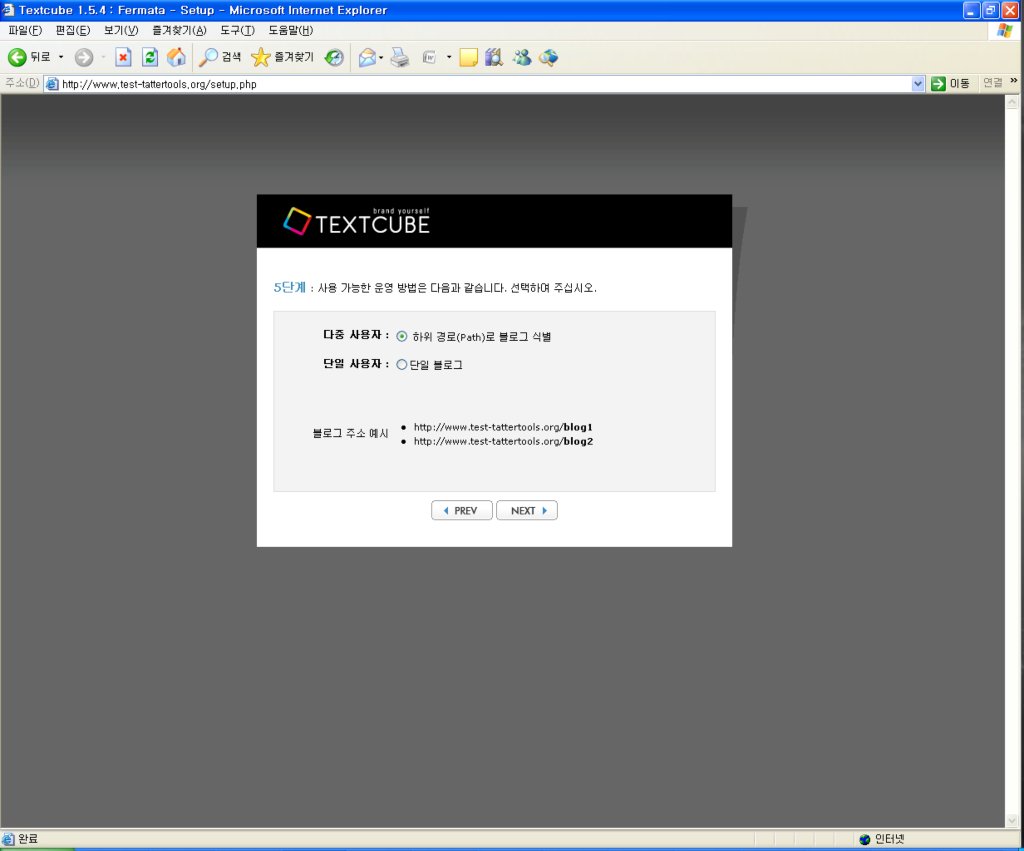Click the 이동 go button
The height and width of the screenshot is (851, 1024).
pyautogui.click(x=950, y=84)
